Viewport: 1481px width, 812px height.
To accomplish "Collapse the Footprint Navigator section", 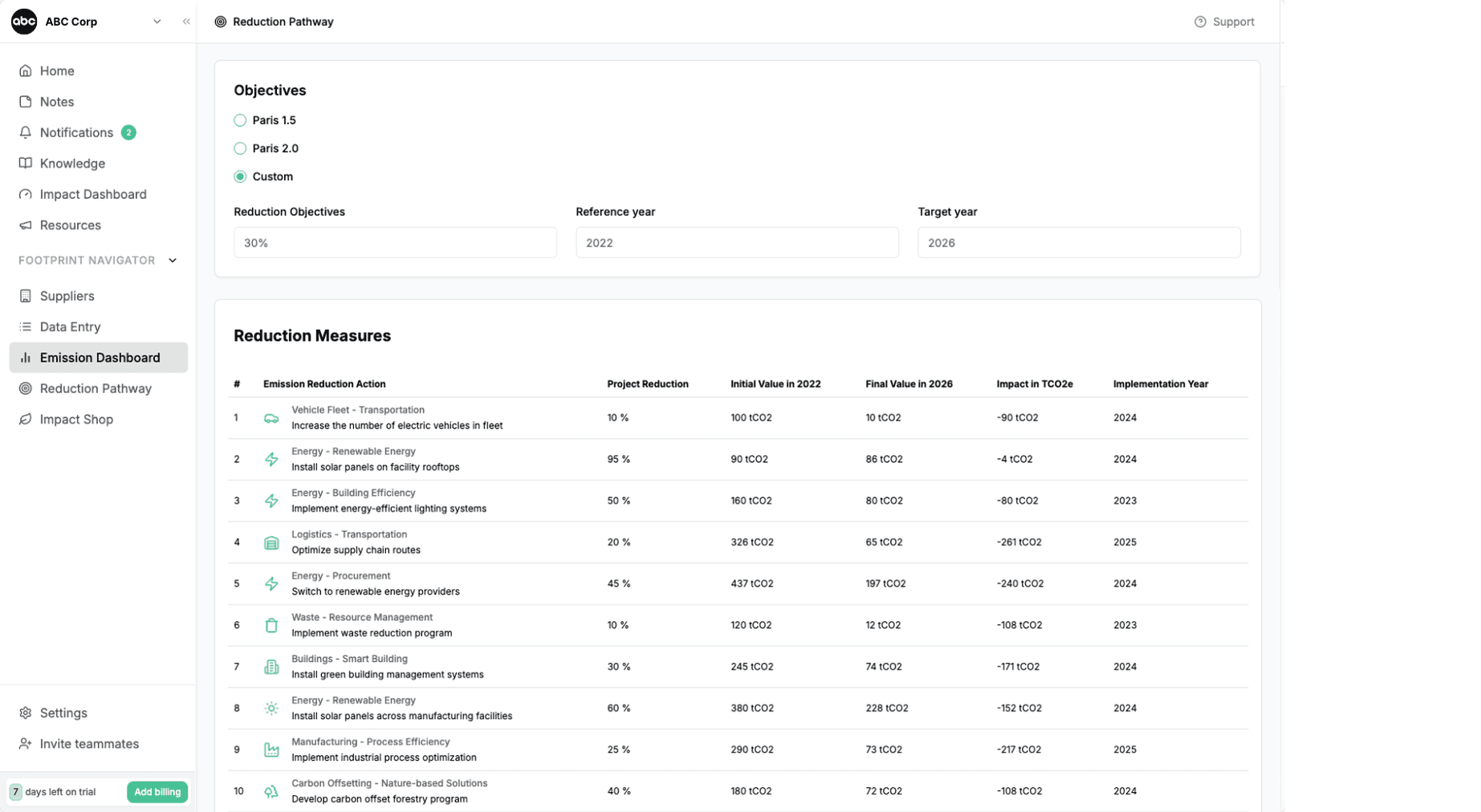I will point(173,261).
